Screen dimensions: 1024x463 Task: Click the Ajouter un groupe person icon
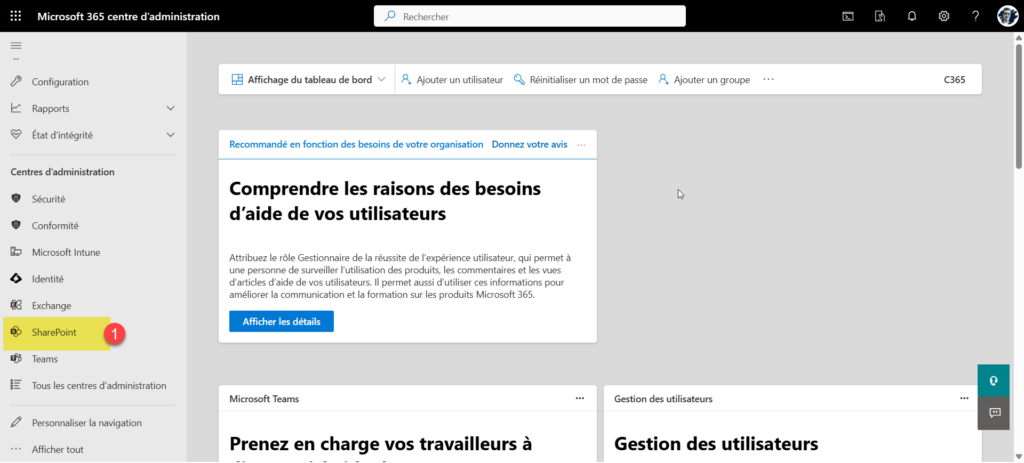tap(664, 80)
